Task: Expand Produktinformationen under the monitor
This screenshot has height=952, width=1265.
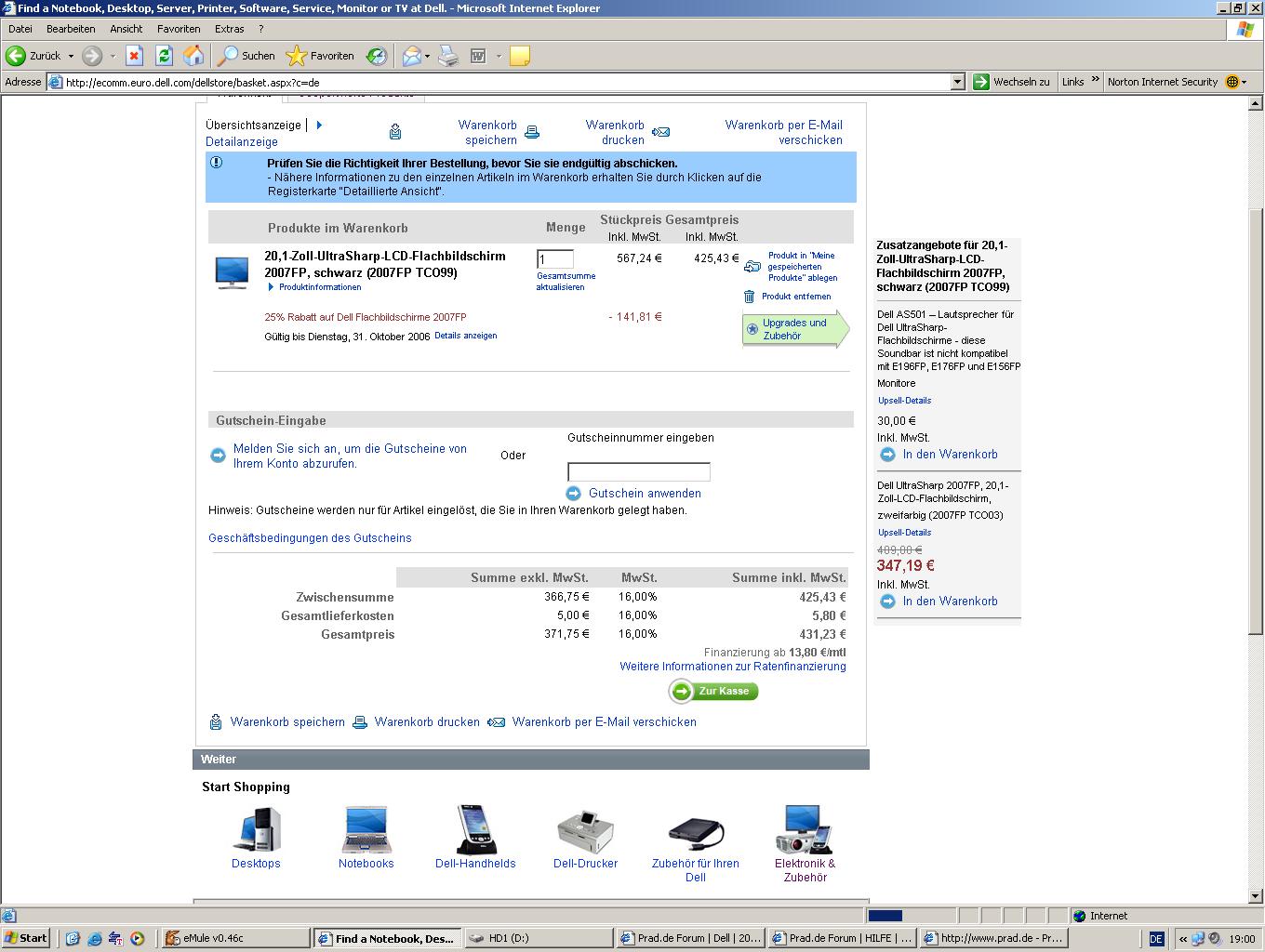Action: click(x=314, y=287)
